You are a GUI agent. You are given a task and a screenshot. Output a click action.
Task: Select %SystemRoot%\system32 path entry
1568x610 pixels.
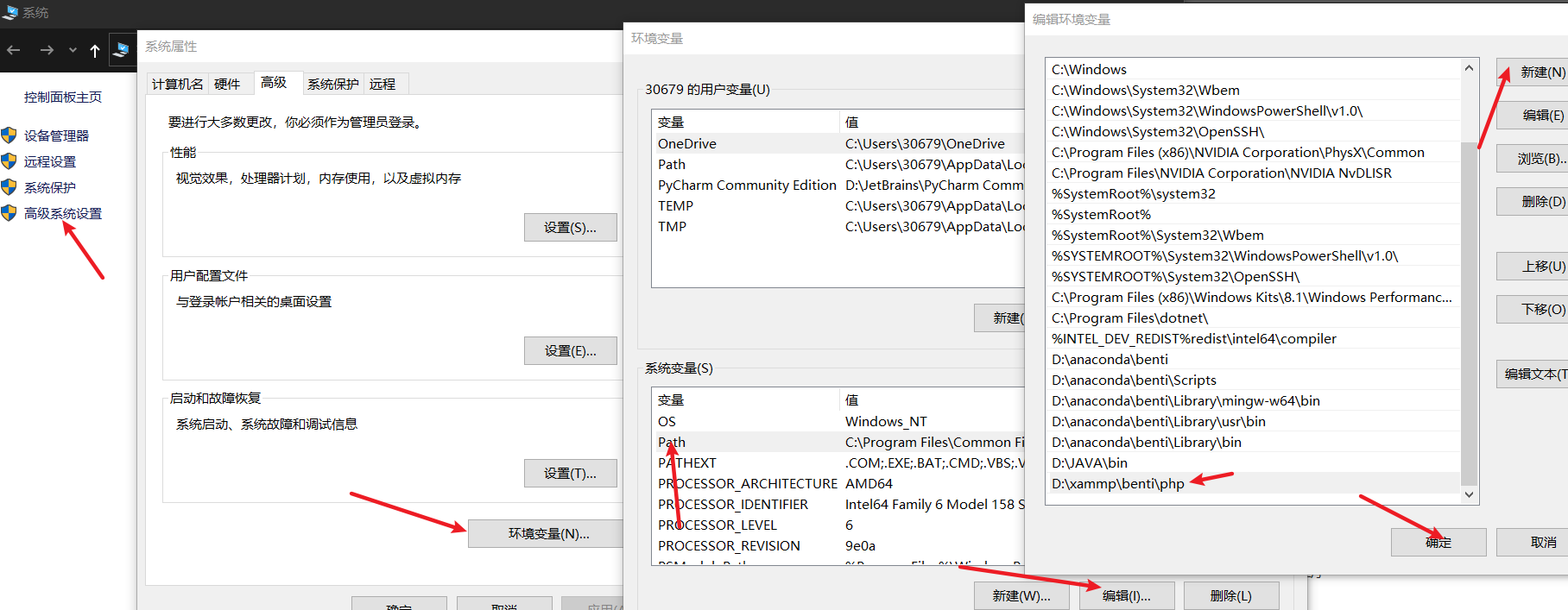[x=1253, y=194]
